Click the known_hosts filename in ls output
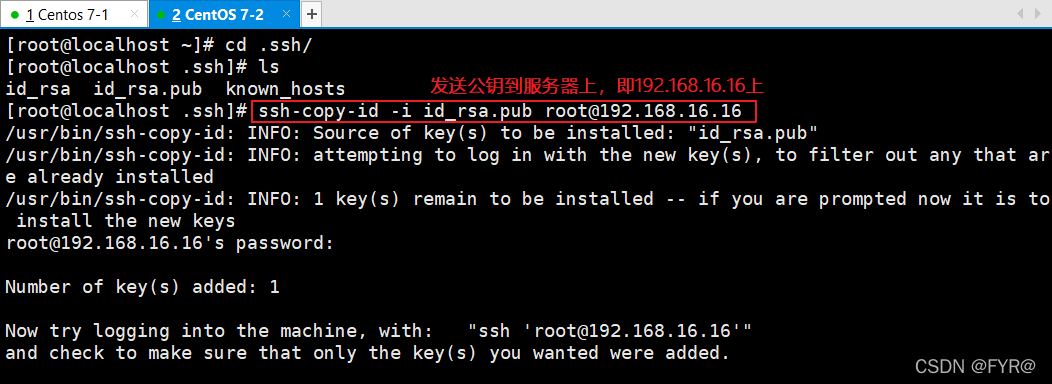 285,89
